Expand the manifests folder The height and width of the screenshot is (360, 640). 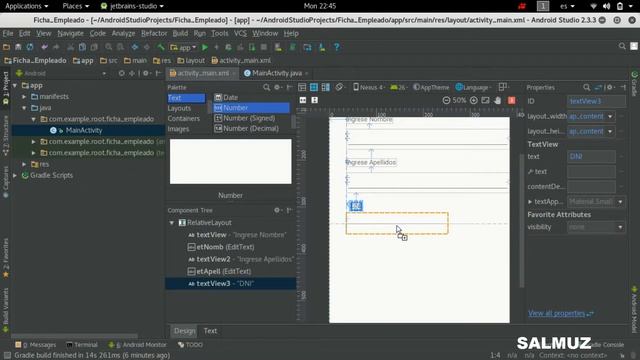(x=24, y=97)
